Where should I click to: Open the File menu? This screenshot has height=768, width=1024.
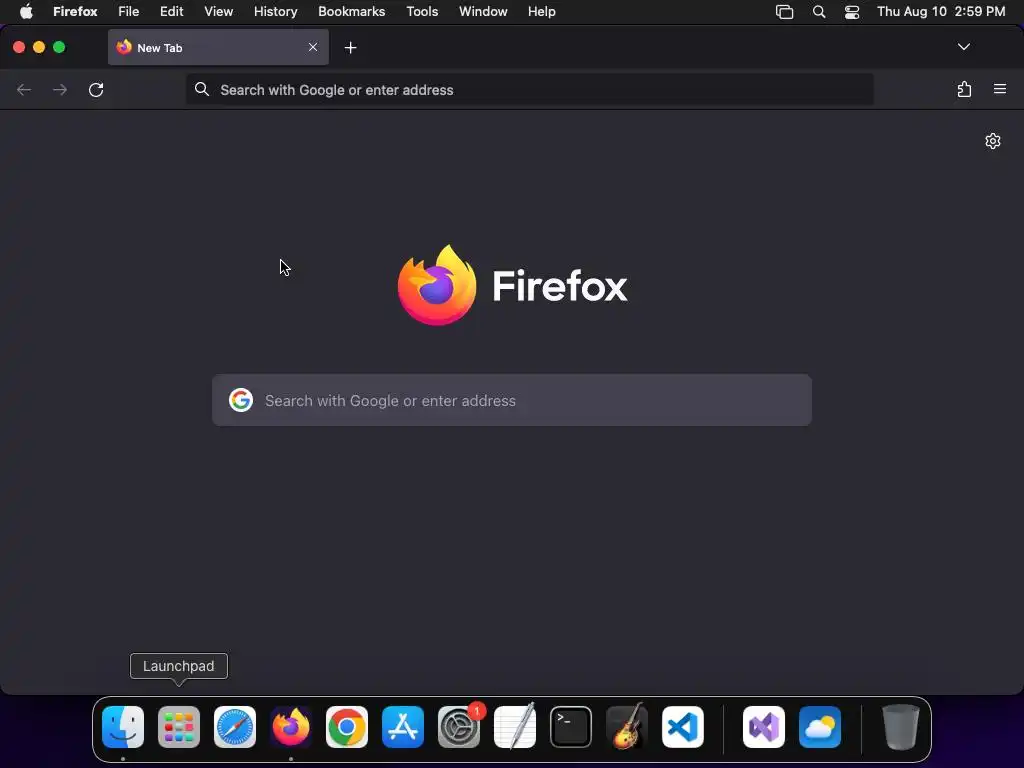(x=129, y=12)
